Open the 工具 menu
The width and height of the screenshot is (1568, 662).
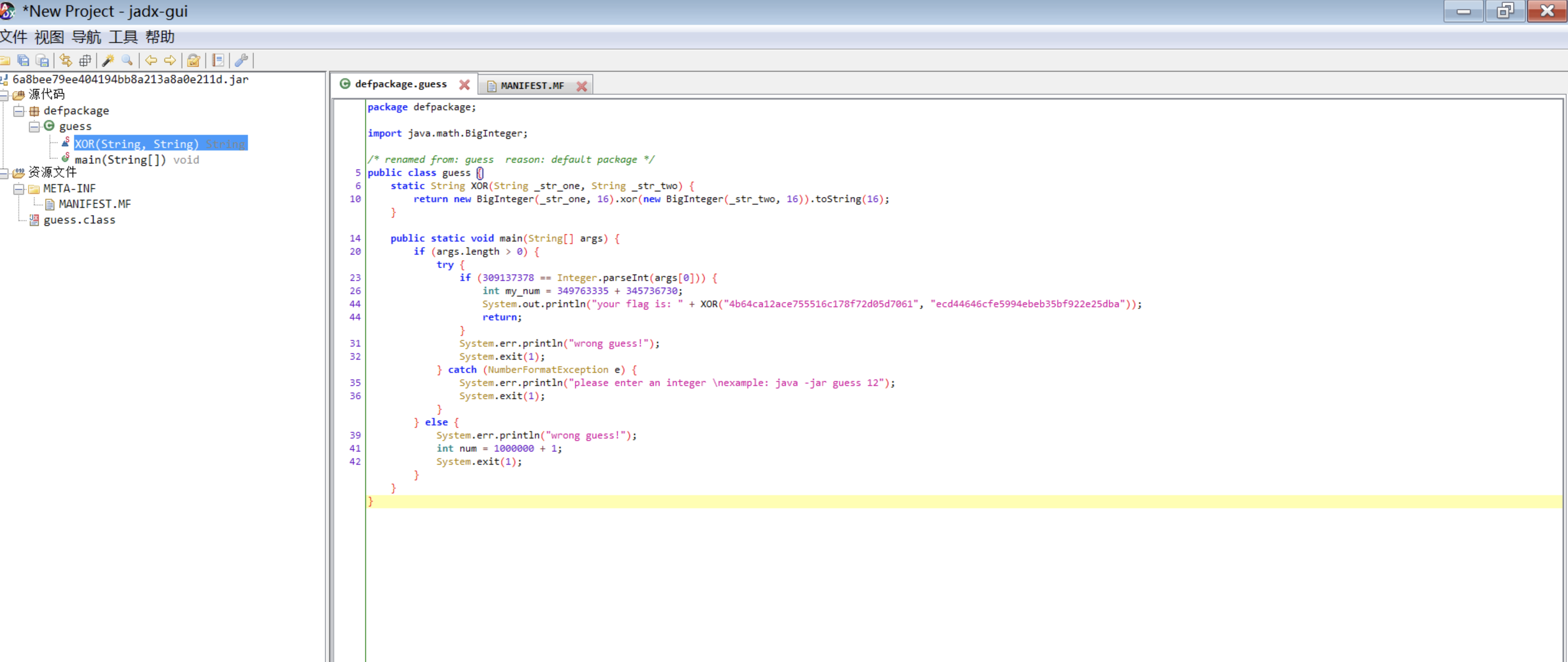[x=123, y=37]
